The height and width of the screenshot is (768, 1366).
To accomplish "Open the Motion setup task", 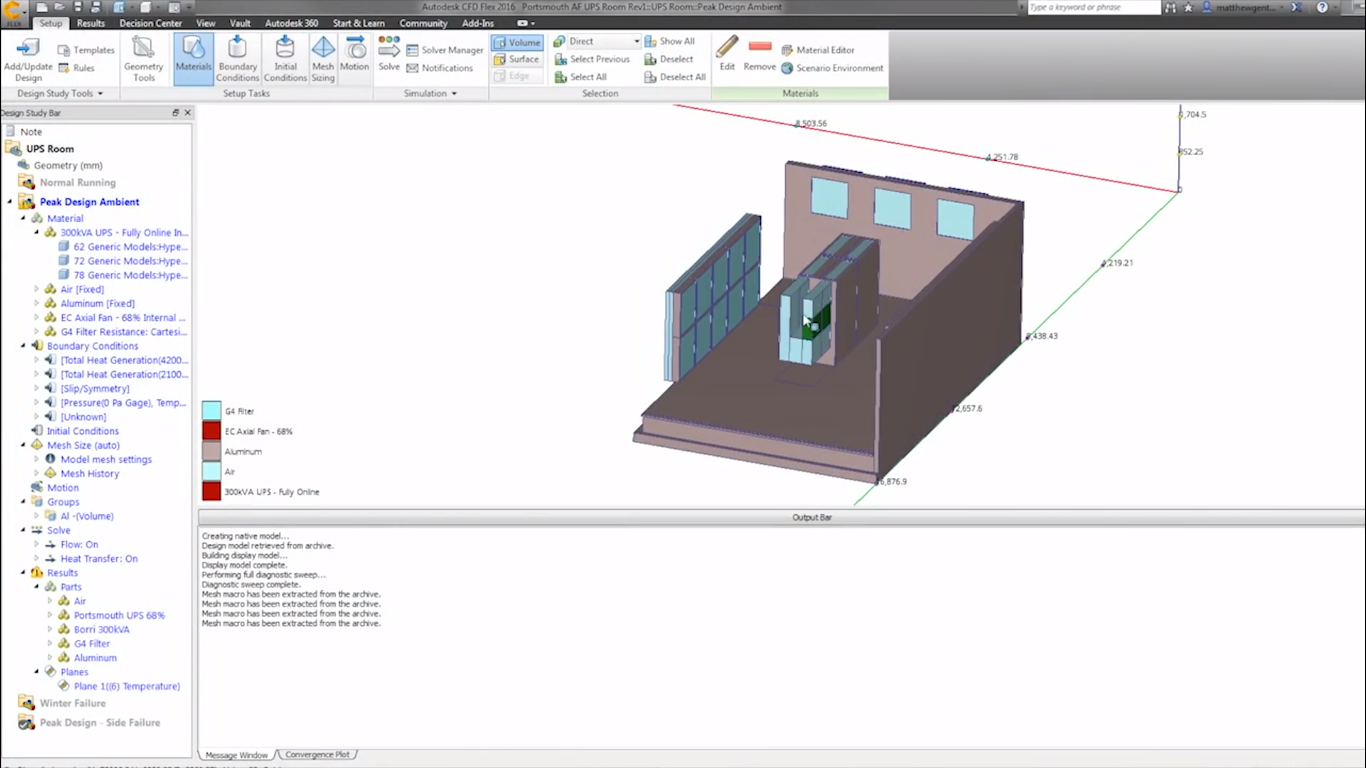I will (355, 55).
